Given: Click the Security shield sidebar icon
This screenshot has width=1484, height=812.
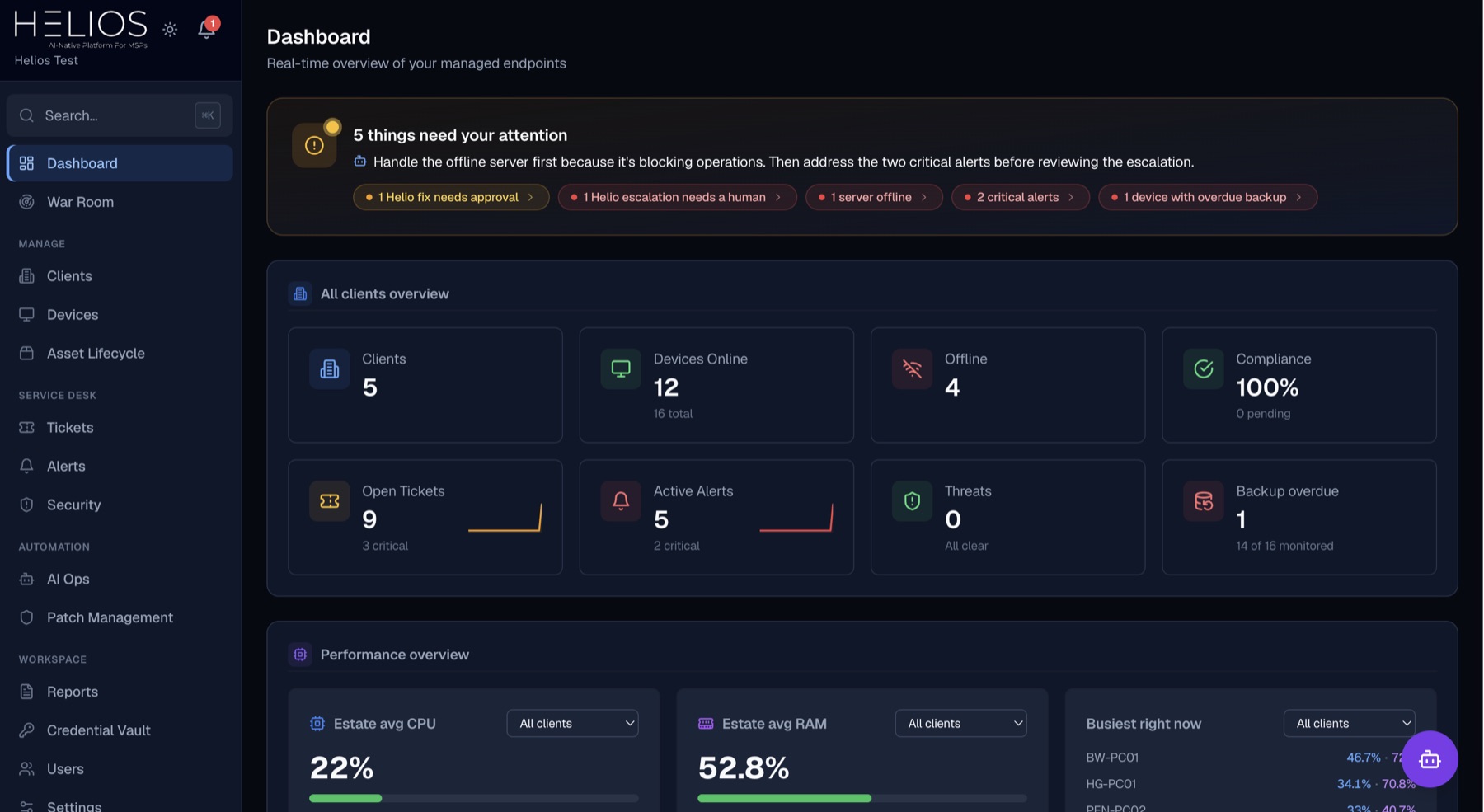Looking at the screenshot, I should (26, 505).
